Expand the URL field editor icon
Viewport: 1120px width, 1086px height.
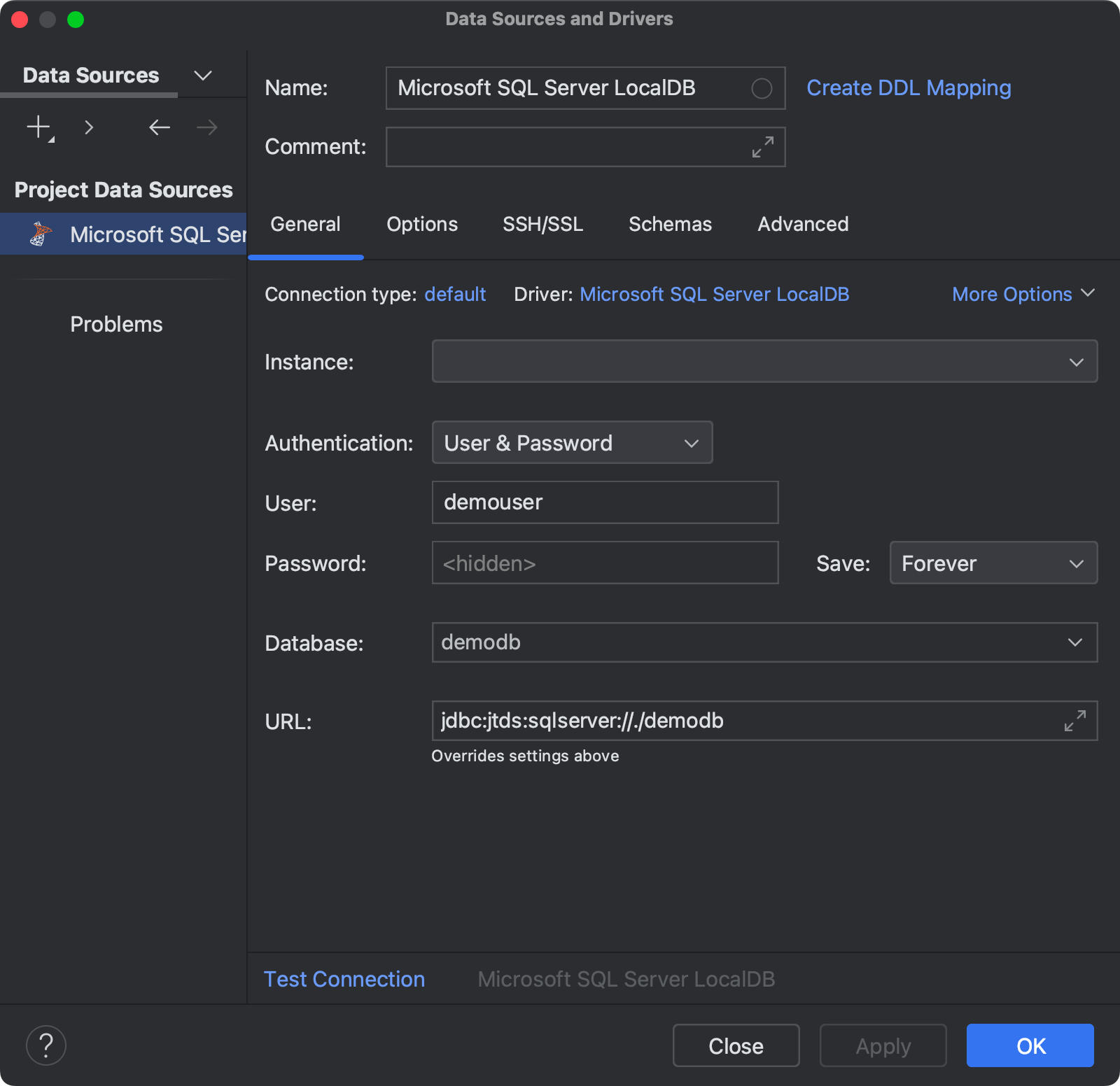point(1074,721)
